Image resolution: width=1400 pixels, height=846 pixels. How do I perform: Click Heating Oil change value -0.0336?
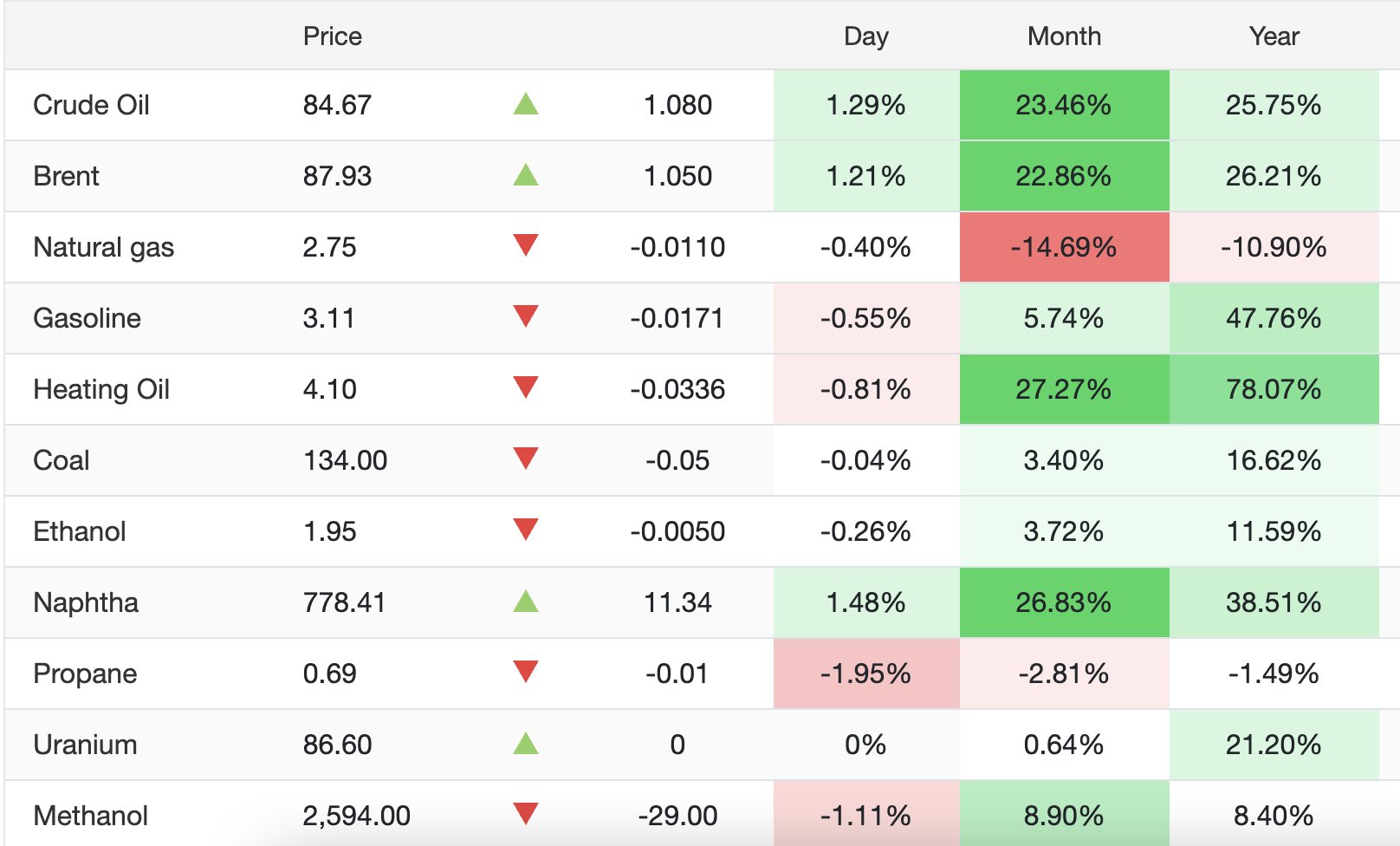pyautogui.click(x=677, y=389)
